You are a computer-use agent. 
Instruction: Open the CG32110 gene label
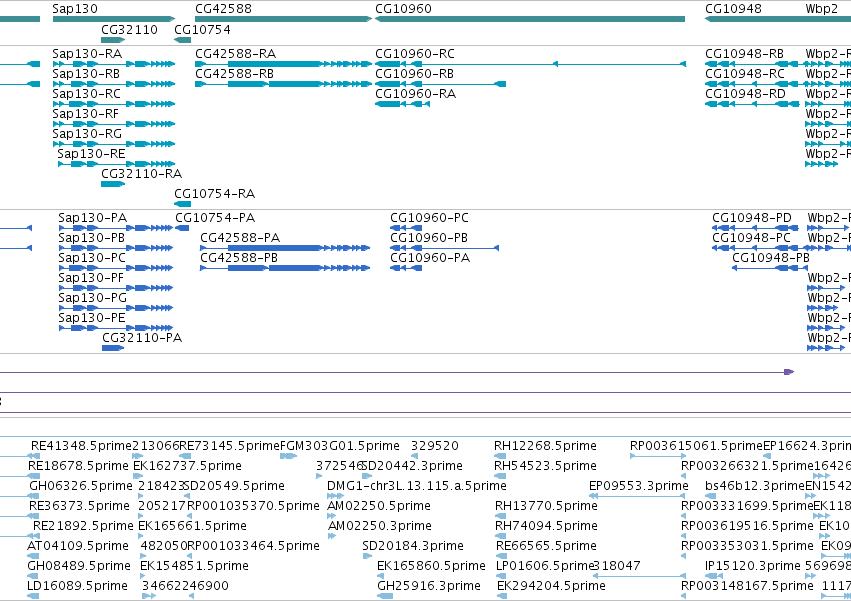click(x=129, y=29)
